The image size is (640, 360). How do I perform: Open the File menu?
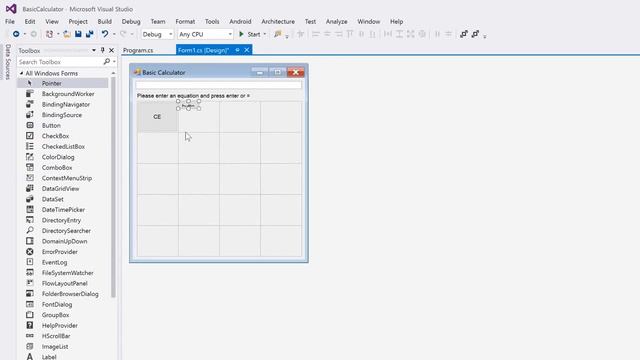(x=10, y=22)
